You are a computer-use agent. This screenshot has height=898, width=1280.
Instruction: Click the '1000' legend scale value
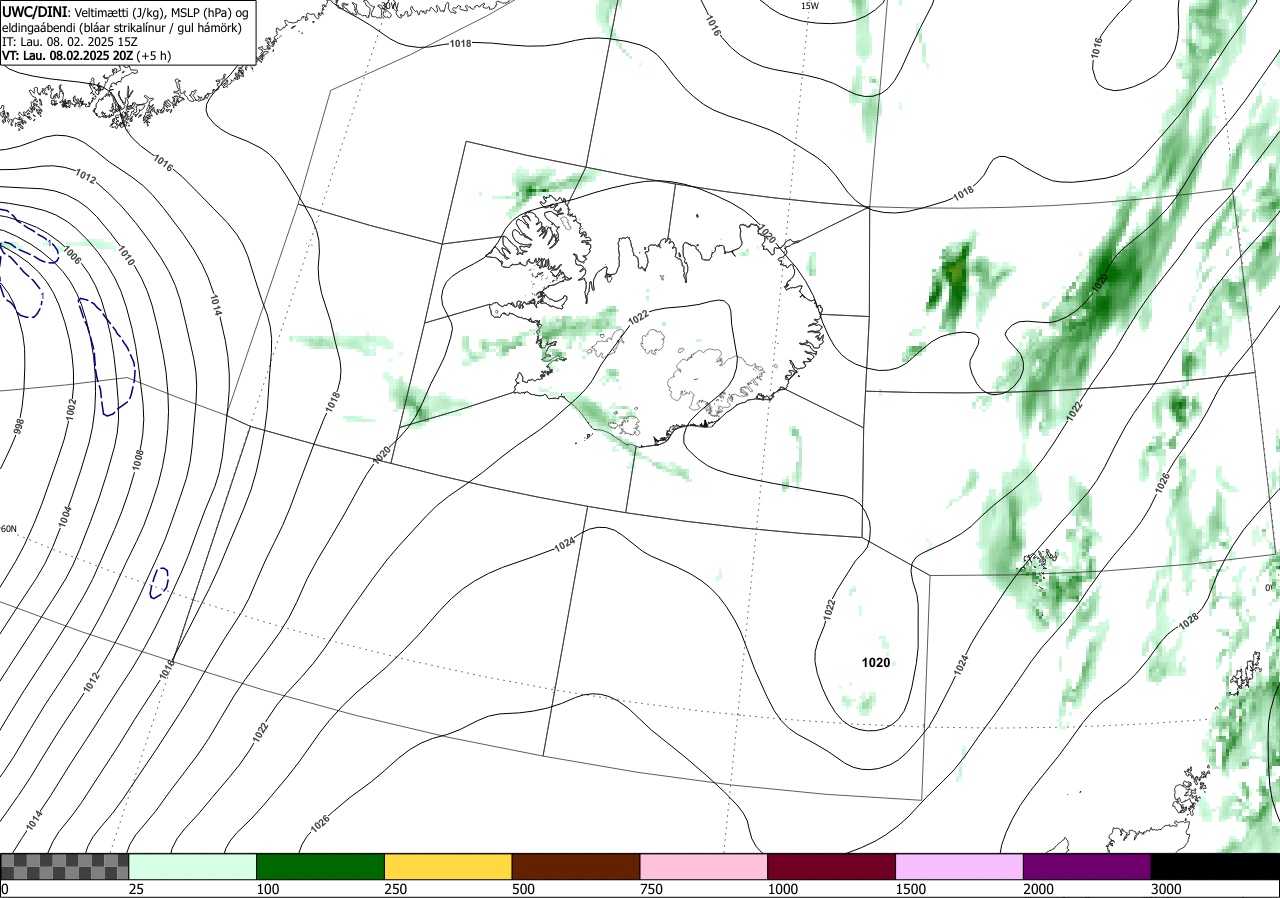click(782, 889)
